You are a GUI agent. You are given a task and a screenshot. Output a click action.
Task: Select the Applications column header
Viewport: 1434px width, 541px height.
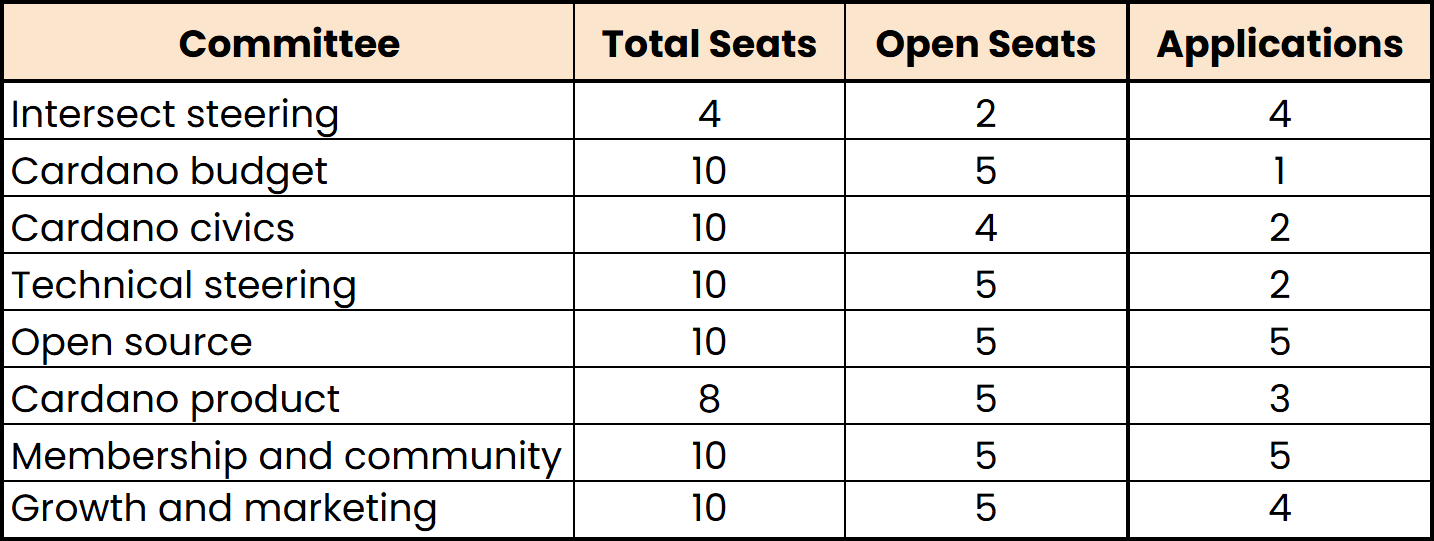(1280, 44)
